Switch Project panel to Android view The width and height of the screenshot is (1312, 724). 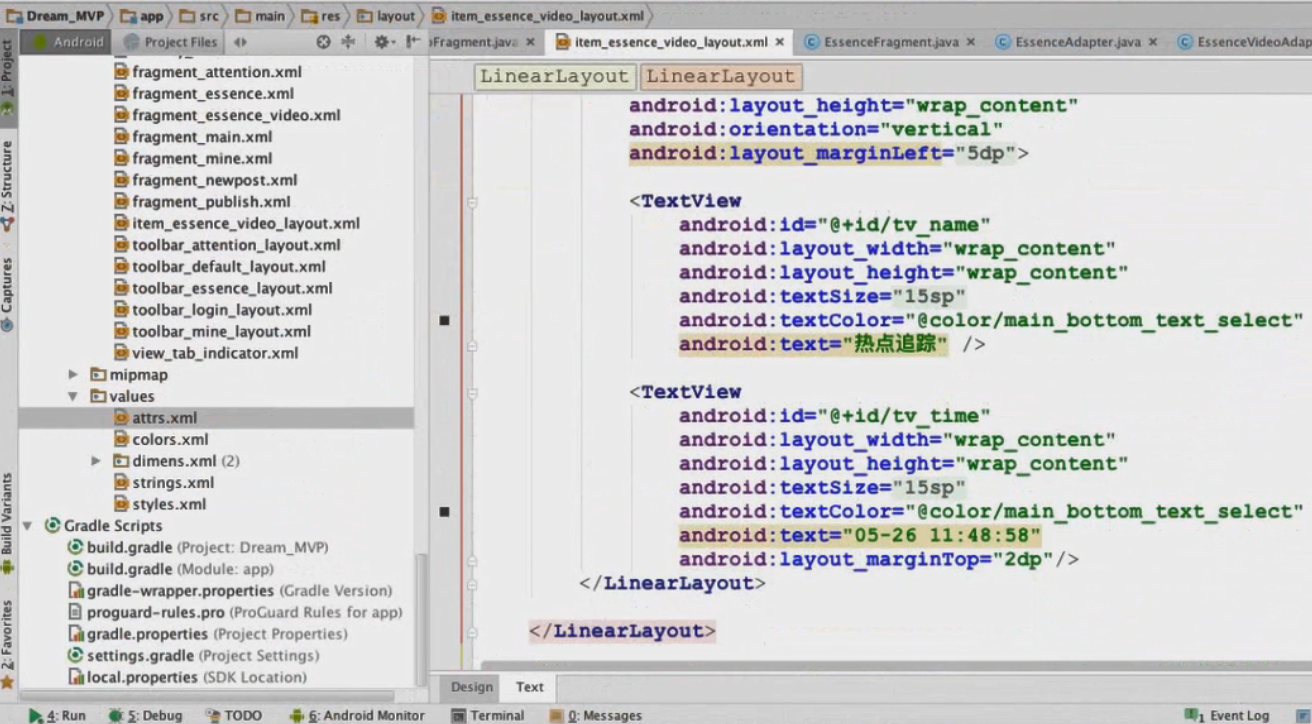(67, 42)
